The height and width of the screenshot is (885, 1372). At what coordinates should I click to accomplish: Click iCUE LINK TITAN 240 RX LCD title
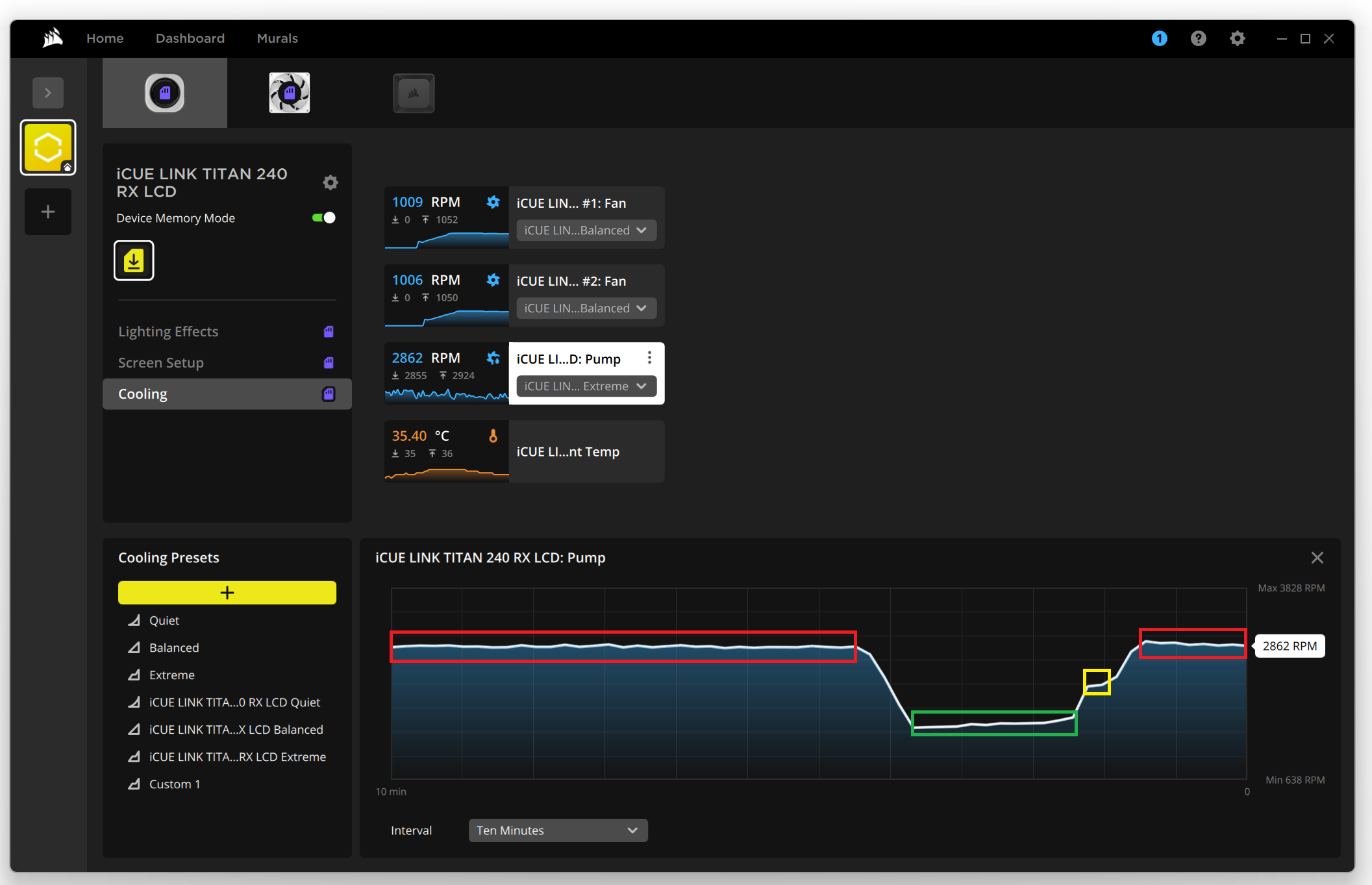(x=202, y=182)
